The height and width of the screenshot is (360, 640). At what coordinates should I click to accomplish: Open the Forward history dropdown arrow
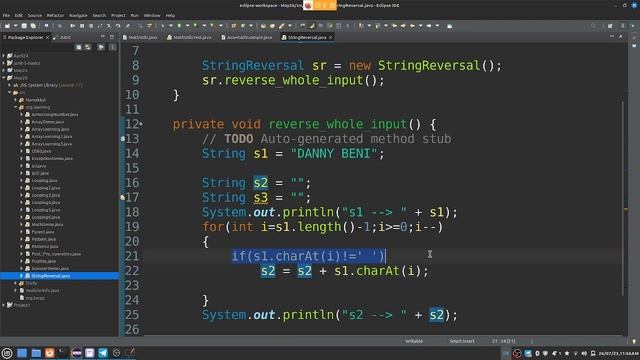(x=437, y=26)
